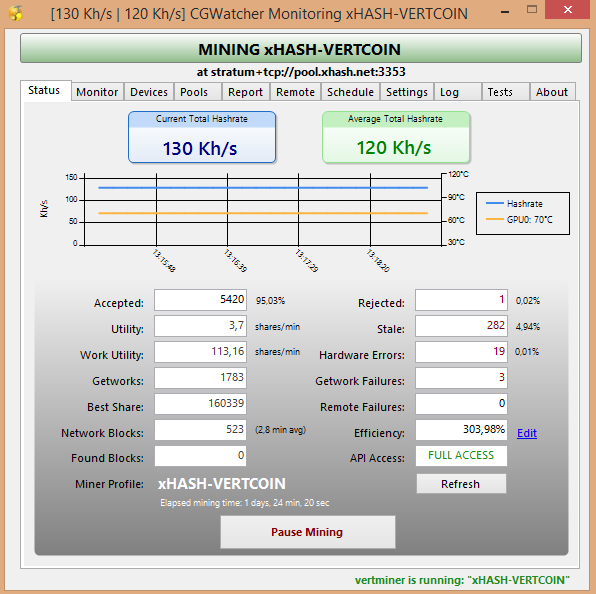Screen dimensions: 596x594
Task: Open the Remote tab
Action: (x=295, y=92)
